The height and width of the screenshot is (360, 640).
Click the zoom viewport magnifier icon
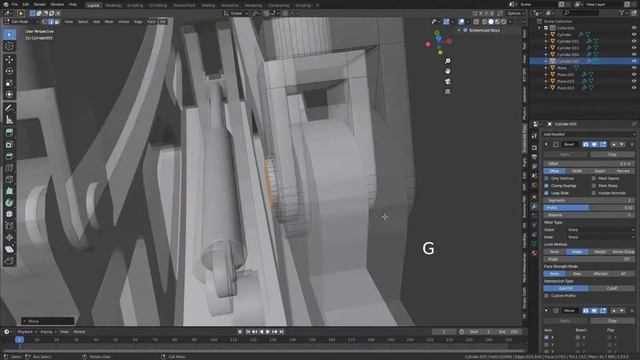pyautogui.click(x=448, y=61)
